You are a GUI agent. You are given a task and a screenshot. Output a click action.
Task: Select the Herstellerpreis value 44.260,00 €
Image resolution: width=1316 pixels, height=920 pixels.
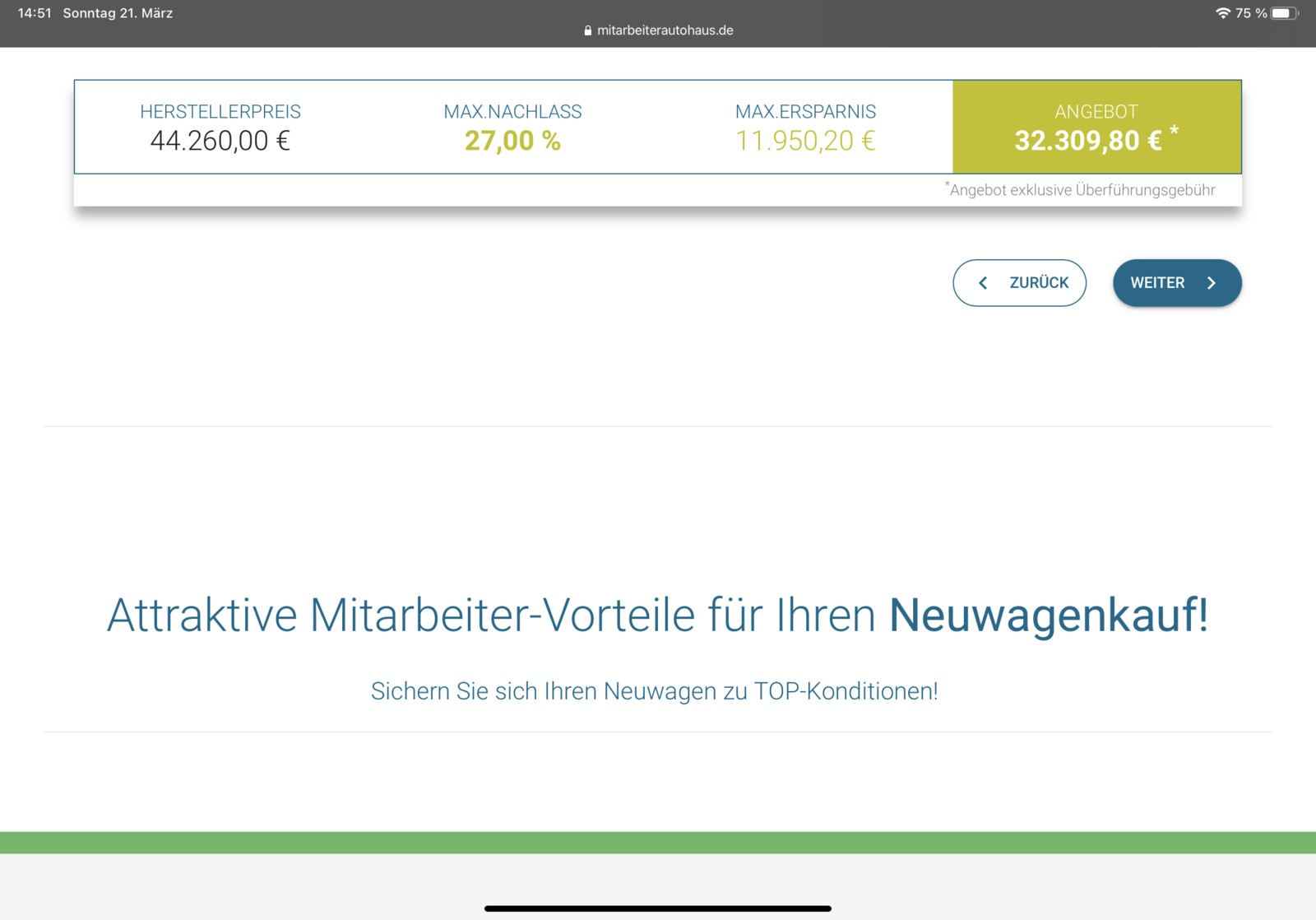click(x=220, y=141)
